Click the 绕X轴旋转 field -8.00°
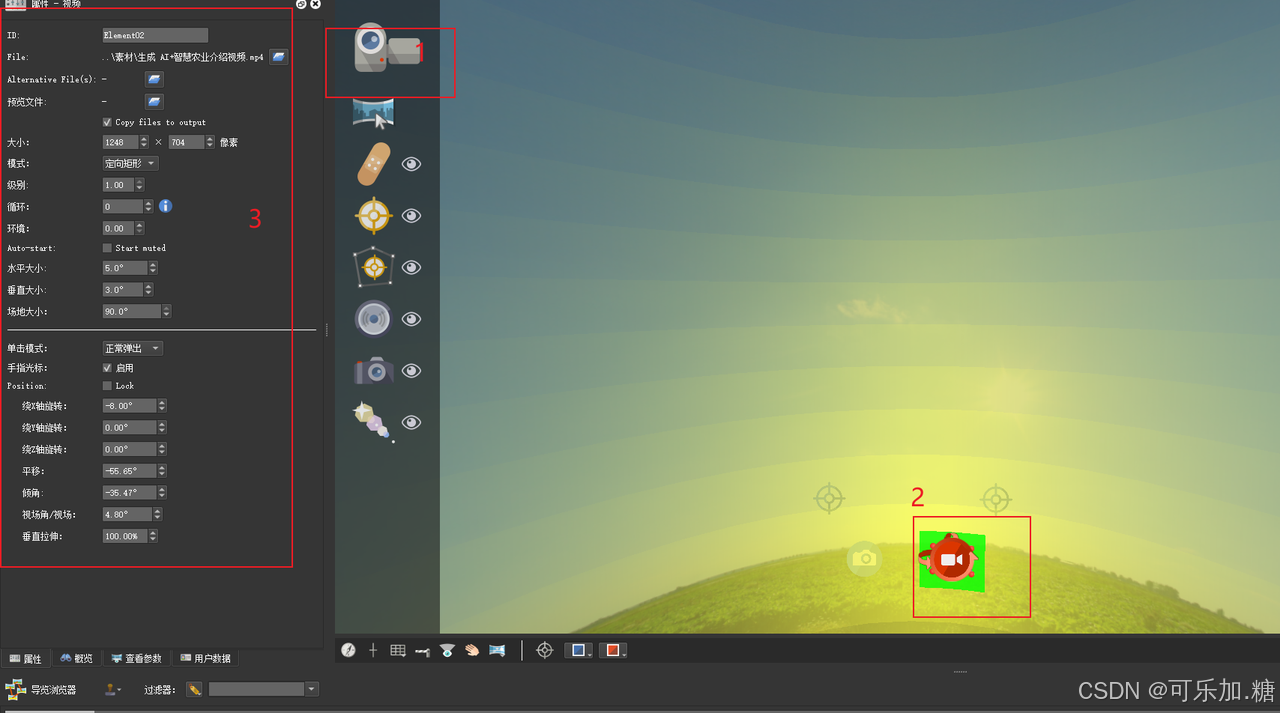Image resolution: width=1280 pixels, height=713 pixels. pos(129,406)
